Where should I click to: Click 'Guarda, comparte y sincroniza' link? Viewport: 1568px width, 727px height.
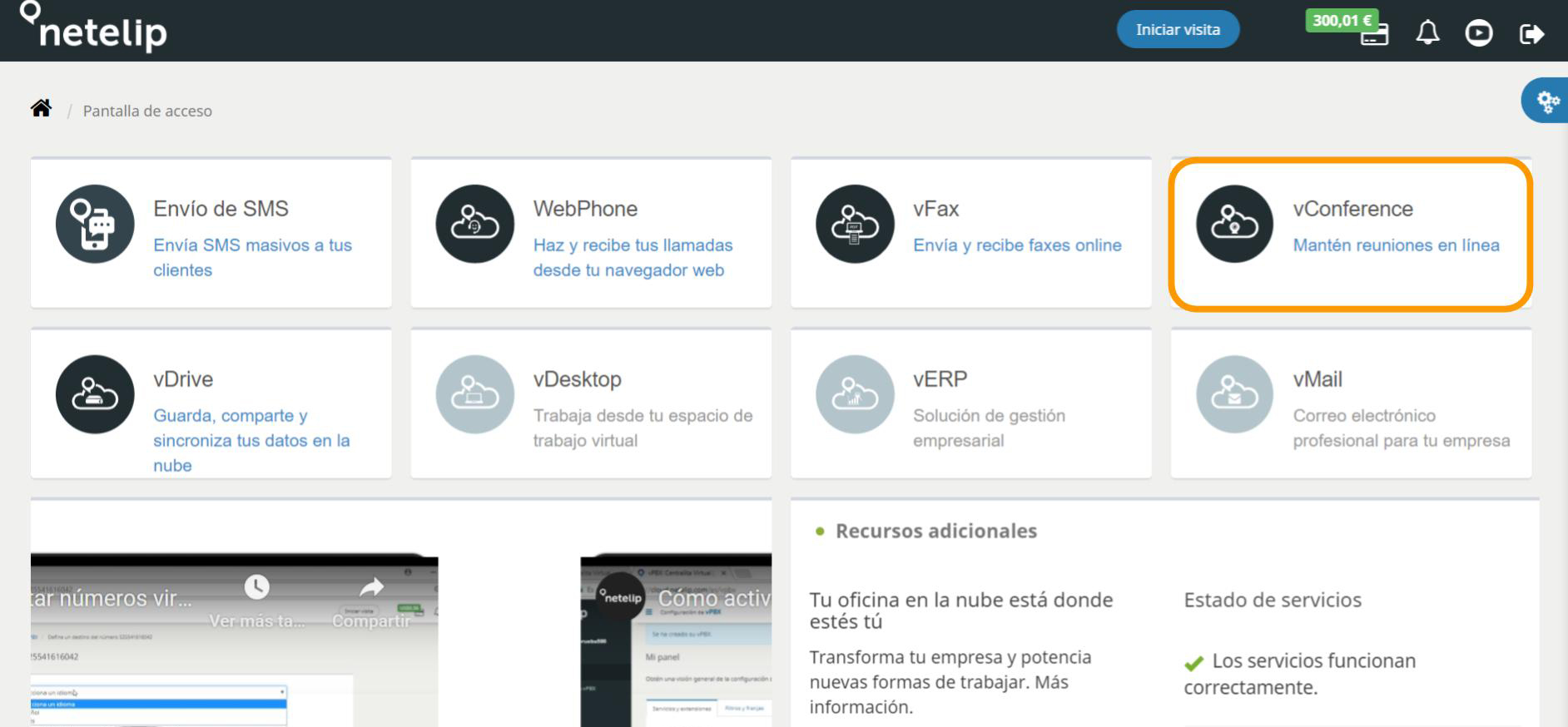pos(251,440)
